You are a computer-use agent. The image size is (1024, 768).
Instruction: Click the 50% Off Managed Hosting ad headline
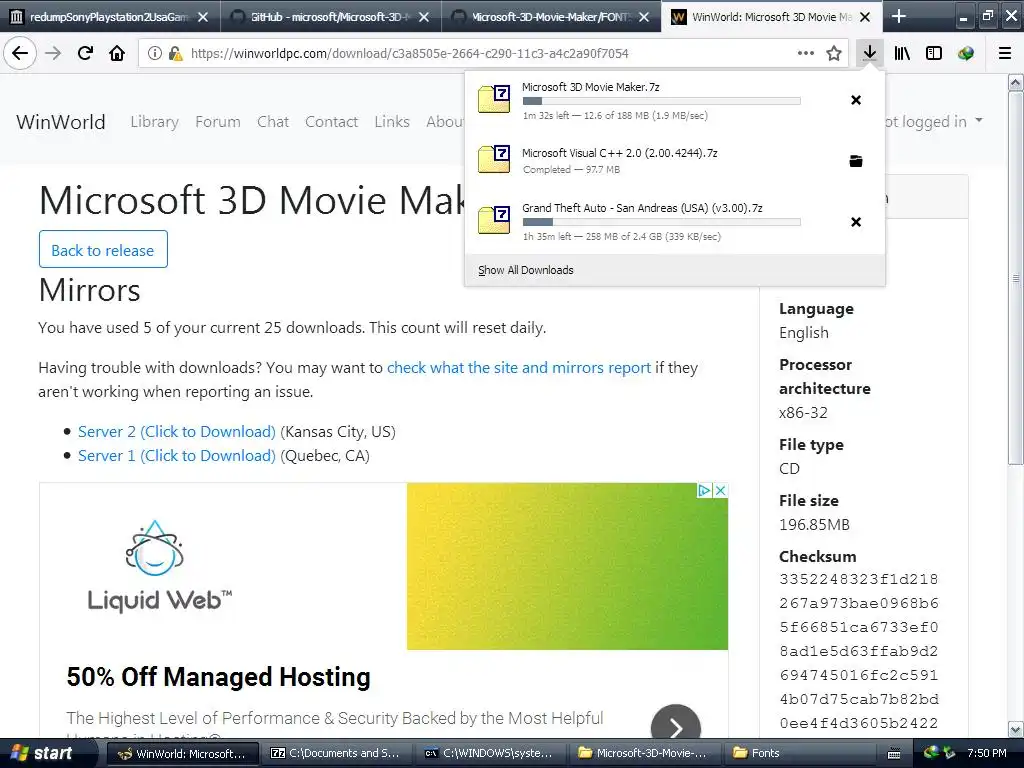[x=218, y=677]
